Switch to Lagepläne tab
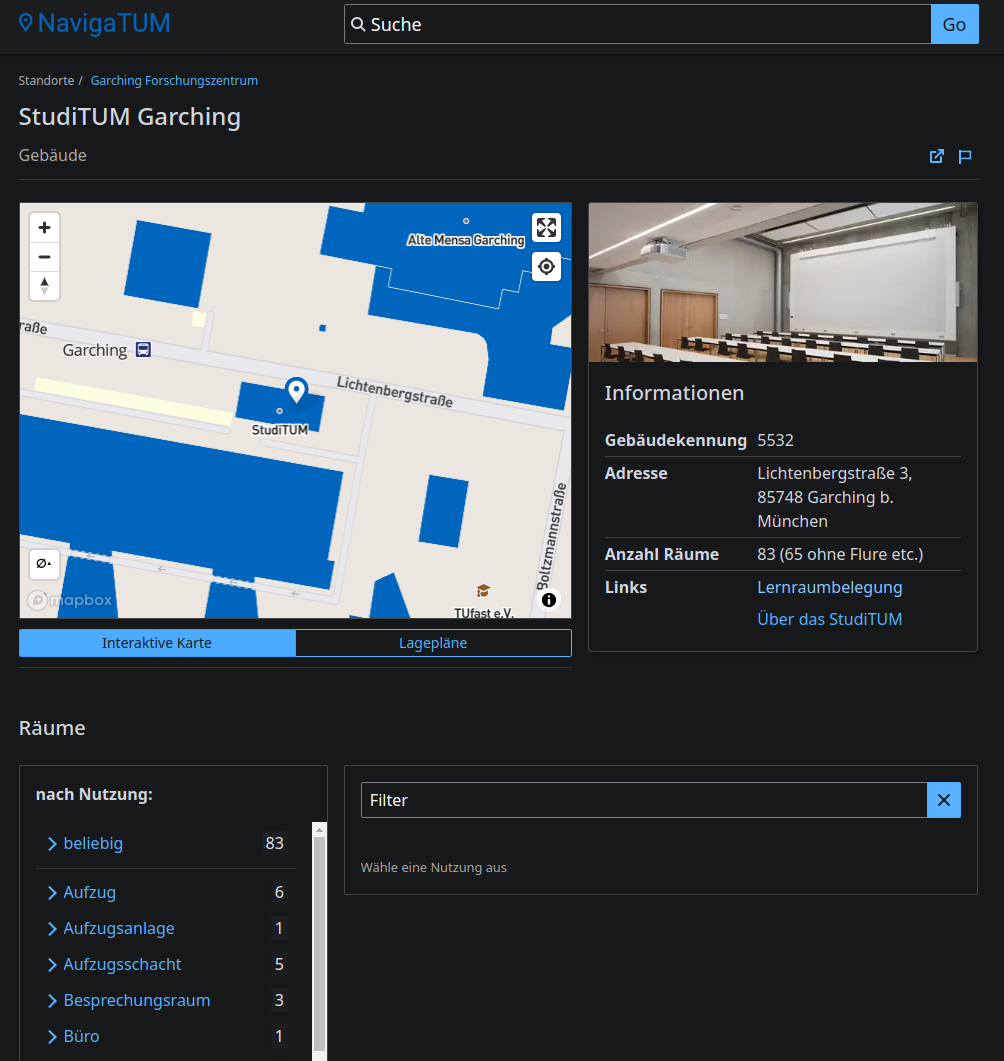This screenshot has width=1004, height=1061. (x=433, y=643)
